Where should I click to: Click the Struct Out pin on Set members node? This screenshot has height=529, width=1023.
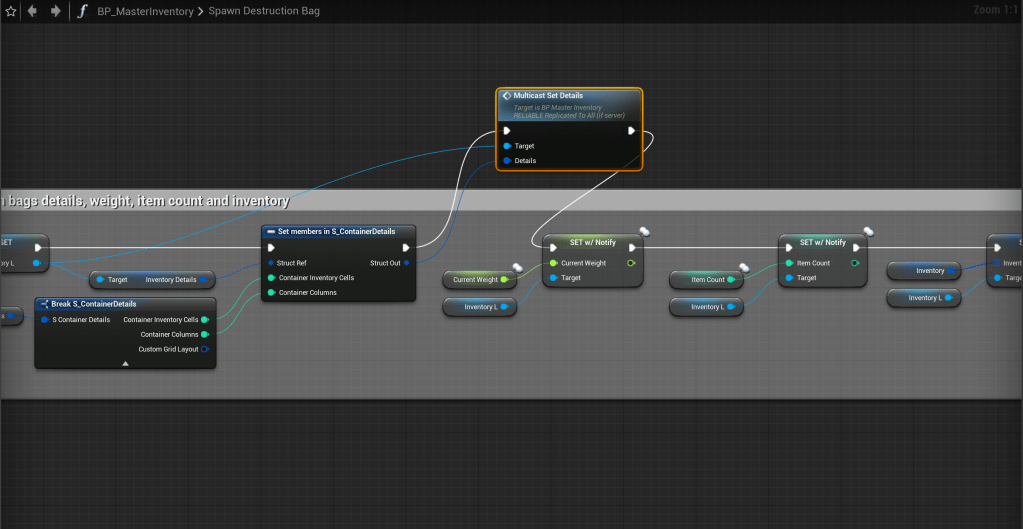pos(405,263)
